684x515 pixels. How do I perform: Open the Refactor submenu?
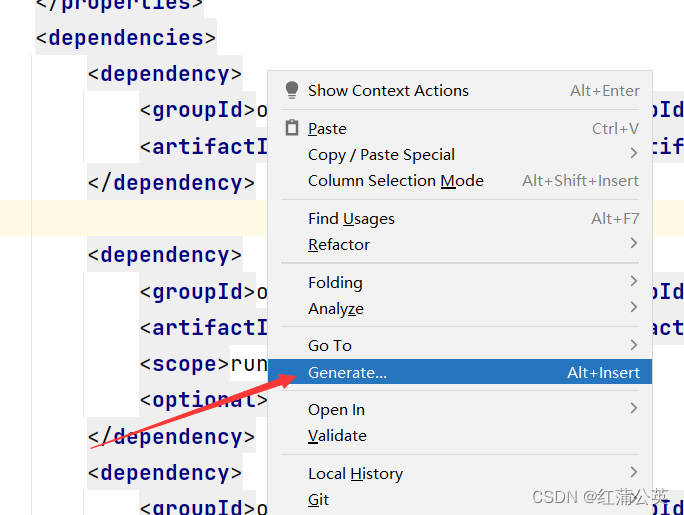pyautogui.click(x=460, y=245)
